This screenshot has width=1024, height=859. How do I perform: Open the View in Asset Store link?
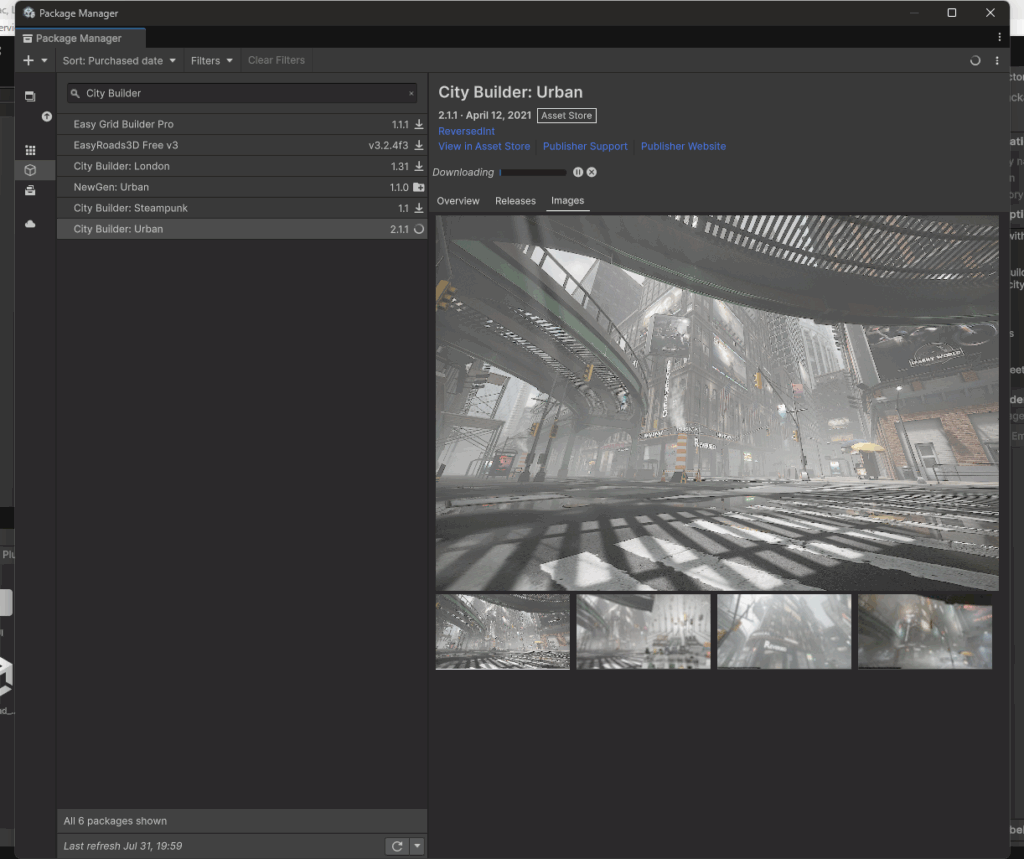pyautogui.click(x=484, y=146)
